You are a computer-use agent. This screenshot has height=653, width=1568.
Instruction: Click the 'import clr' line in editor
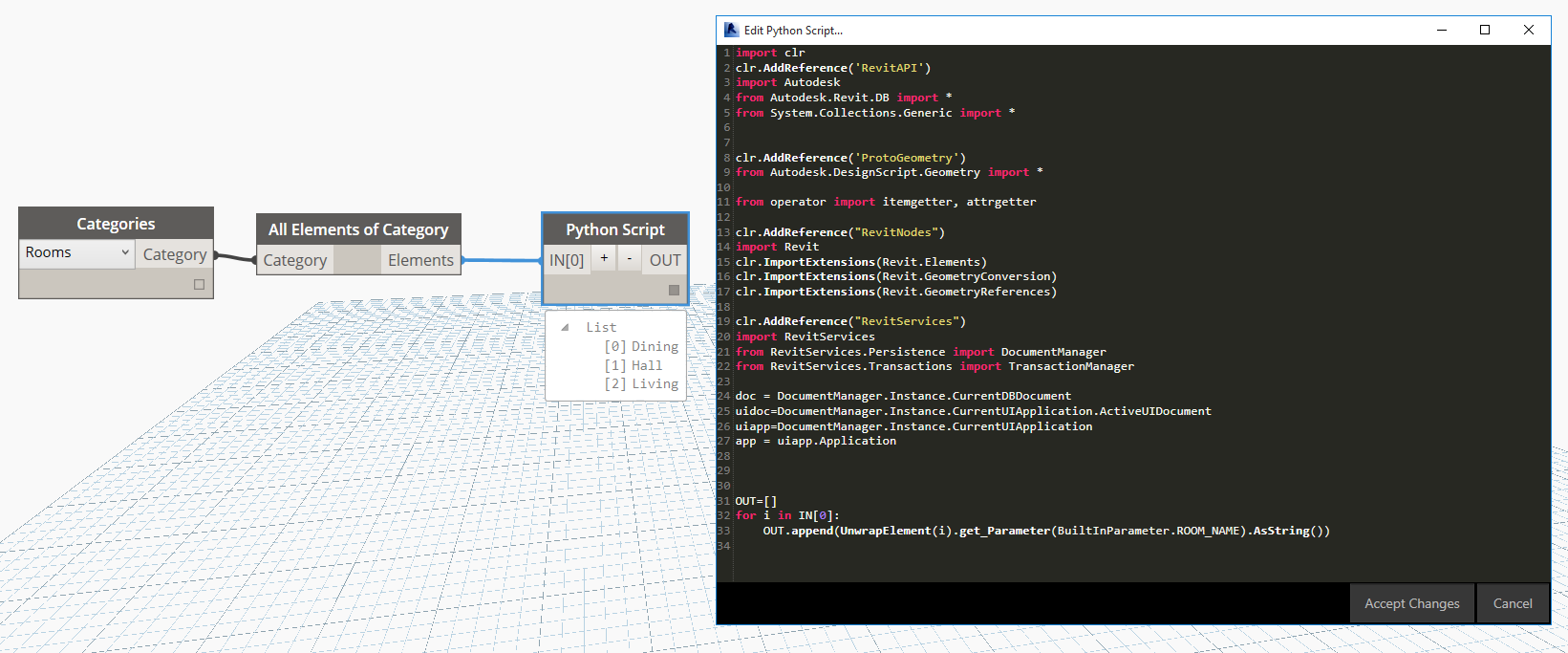(770, 53)
